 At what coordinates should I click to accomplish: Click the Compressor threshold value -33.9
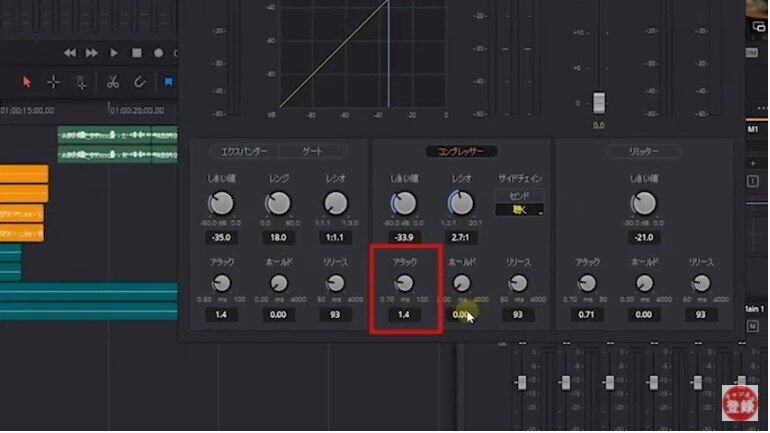click(x=404, y=237)
